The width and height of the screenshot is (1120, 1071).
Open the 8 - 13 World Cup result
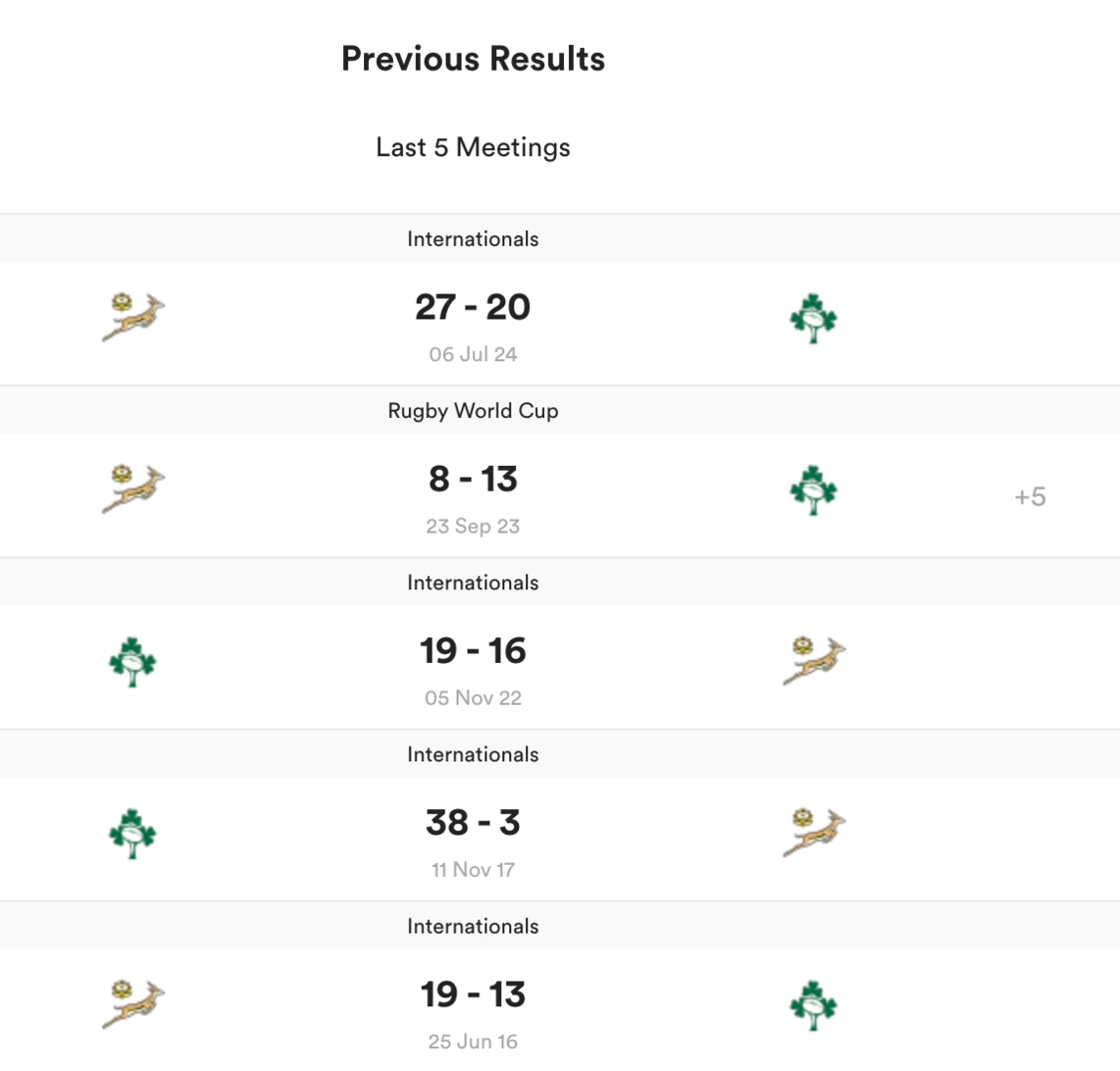(473, 479)
